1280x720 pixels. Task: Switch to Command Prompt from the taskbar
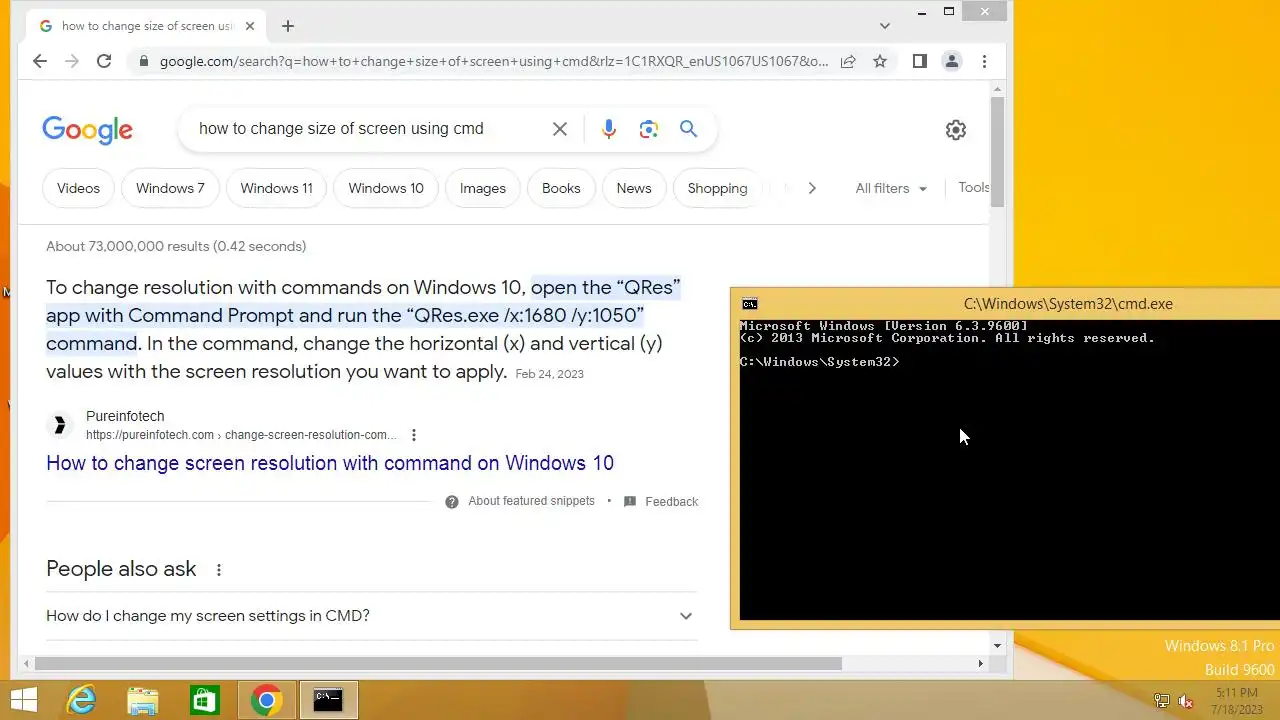point(328,700)
